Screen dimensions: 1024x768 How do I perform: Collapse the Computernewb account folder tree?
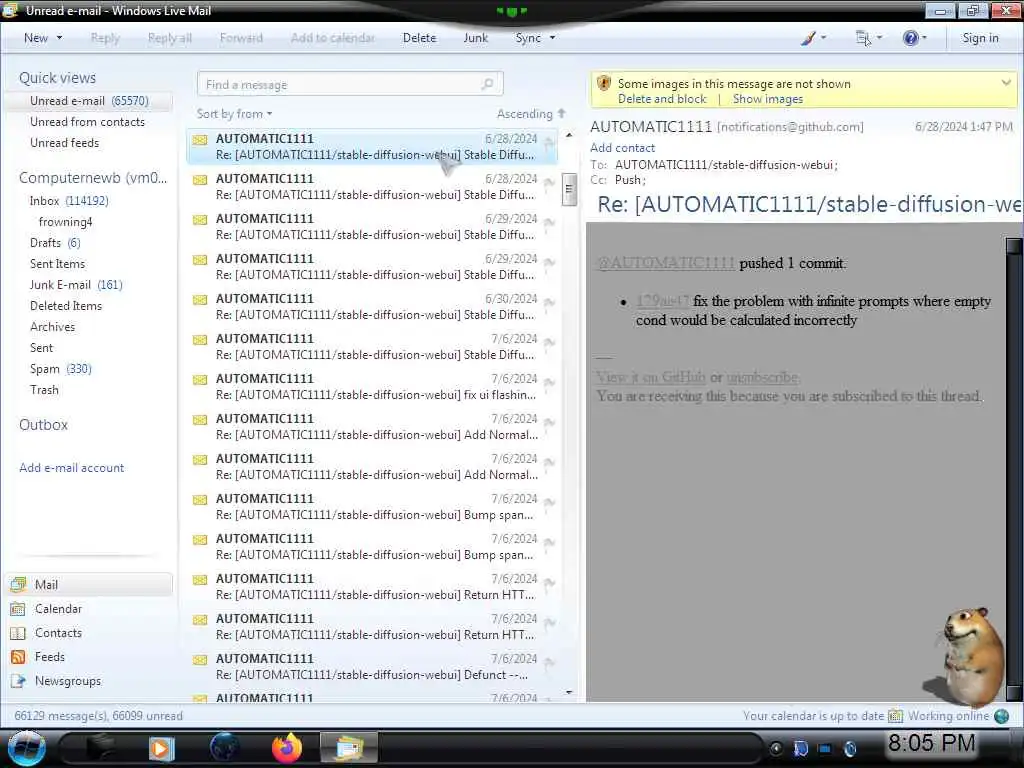[x=93, y=178]
